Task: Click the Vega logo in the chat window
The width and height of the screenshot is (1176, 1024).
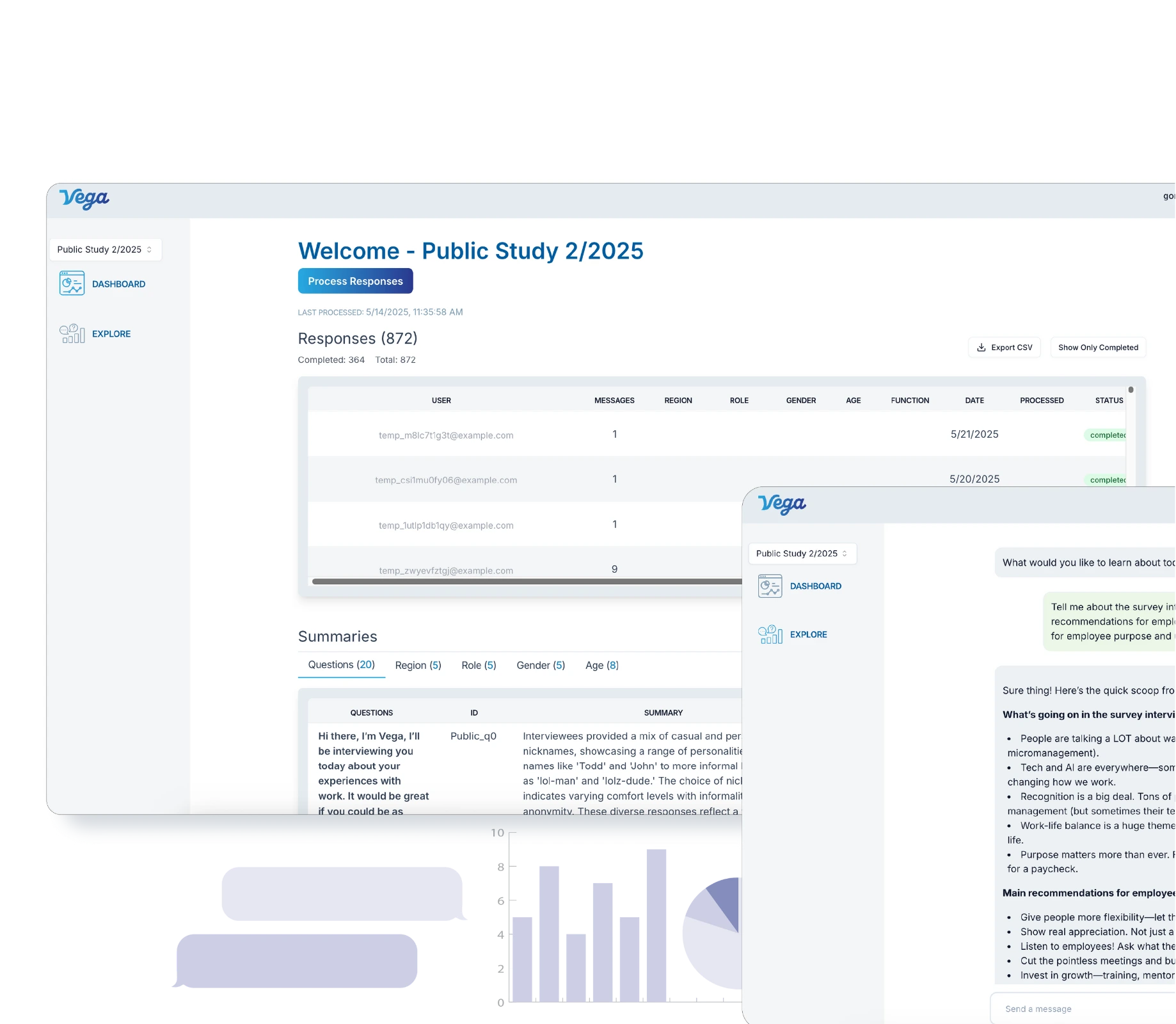Action: 781,504
